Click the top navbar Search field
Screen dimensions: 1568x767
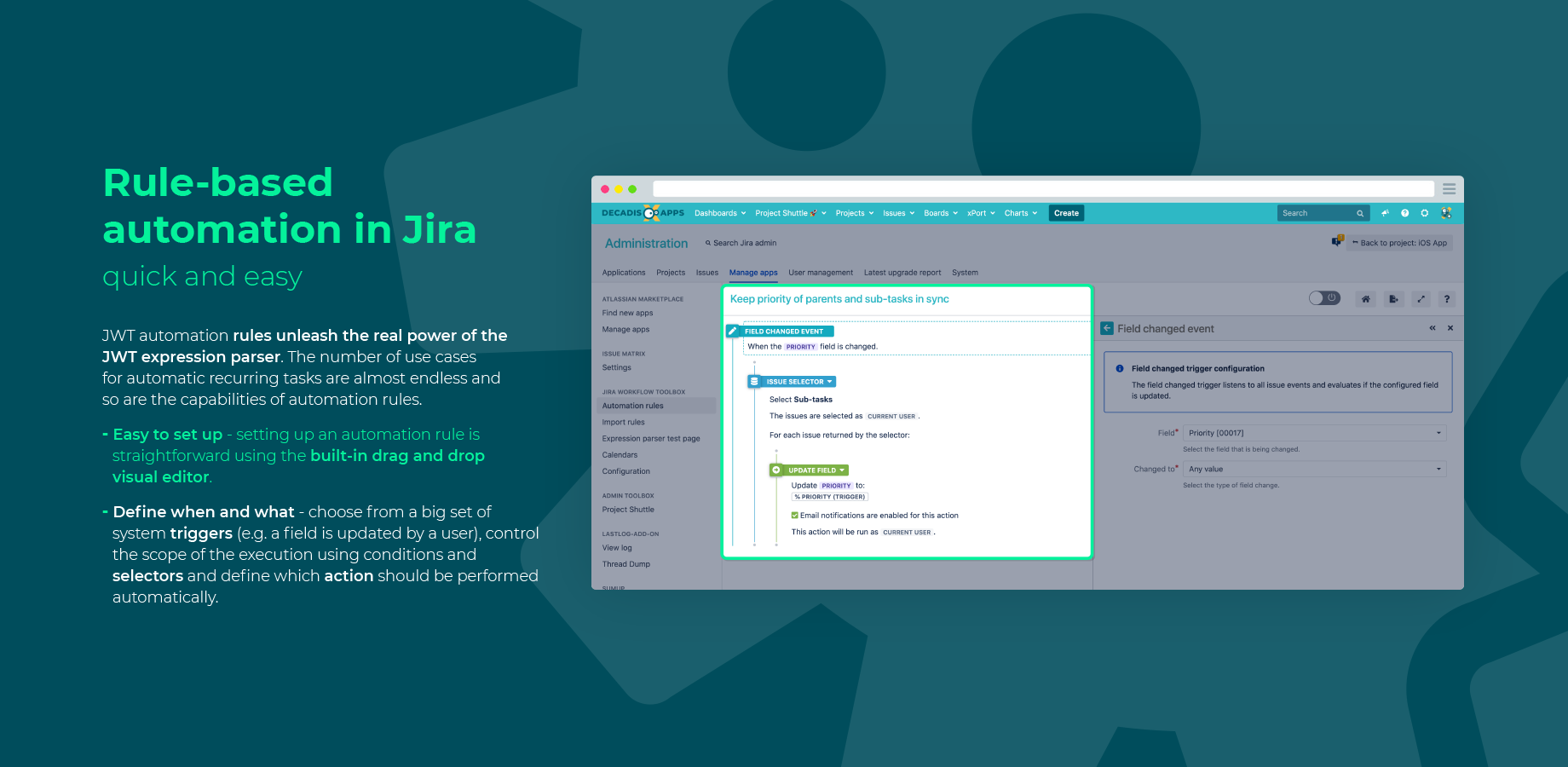1323,213
